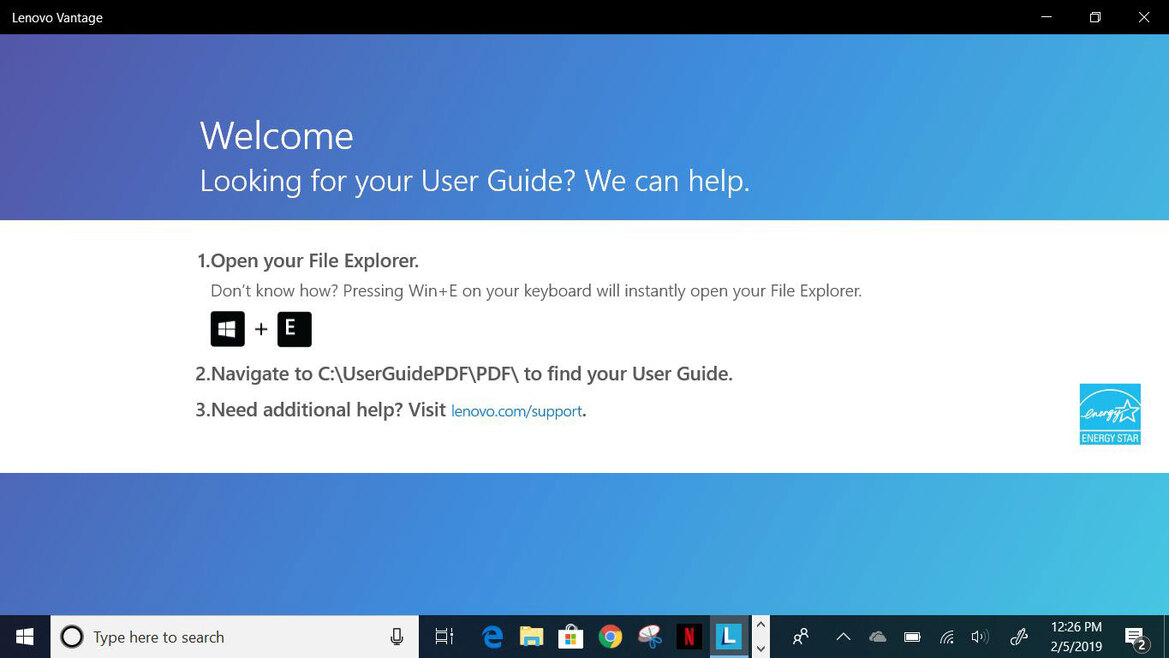Click the OneDrive cloud tray icon
Image resolution: width=1169 pixels, height=658 pixels.
877,636
